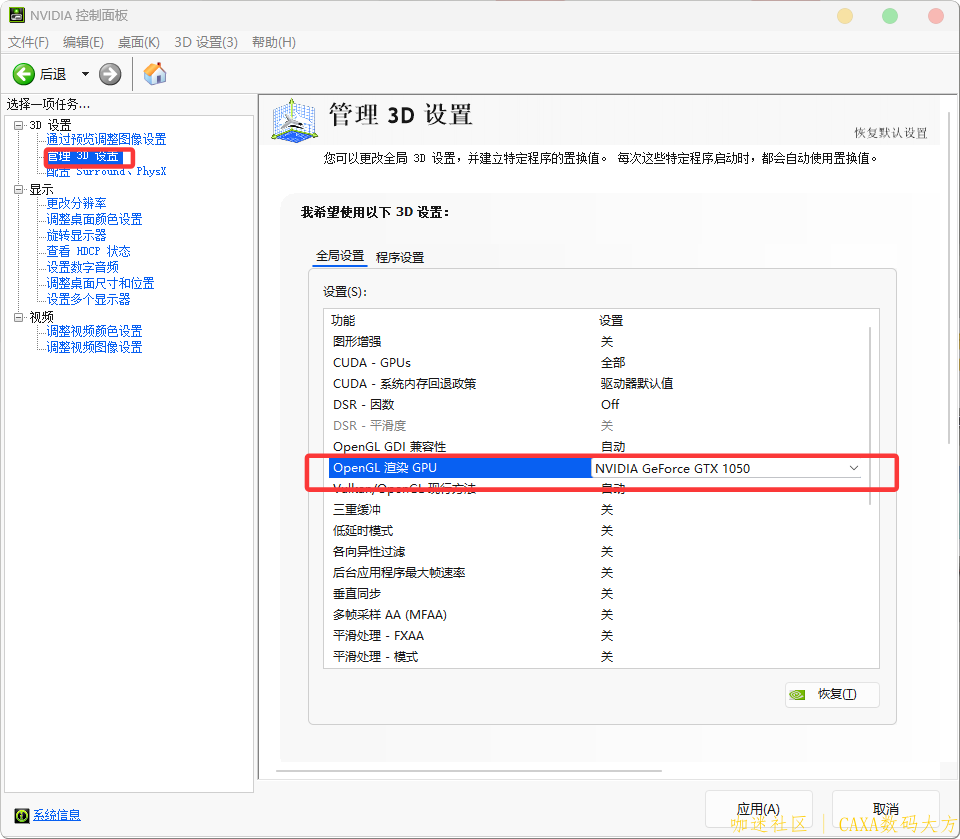Select 更改分辨率 in the task tree
The width and height of the screenshot is (960, 839).
[x=76, y=203]
